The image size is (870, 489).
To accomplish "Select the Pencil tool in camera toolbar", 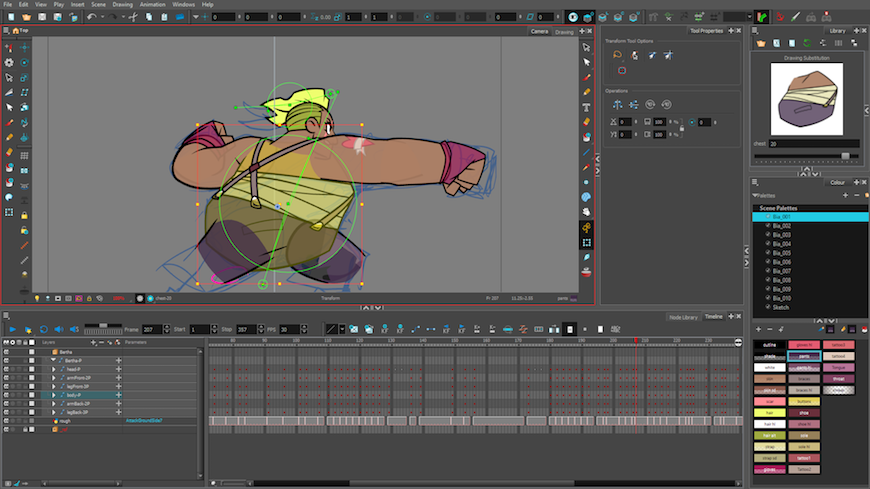I will pos(586,92).
